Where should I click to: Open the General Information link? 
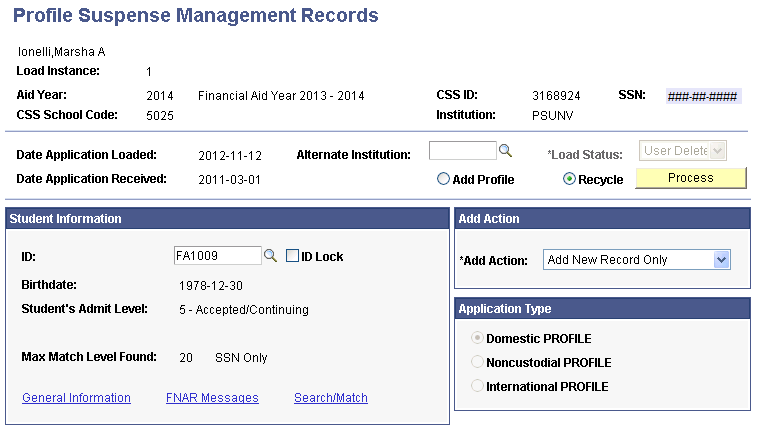coord(76,398)
